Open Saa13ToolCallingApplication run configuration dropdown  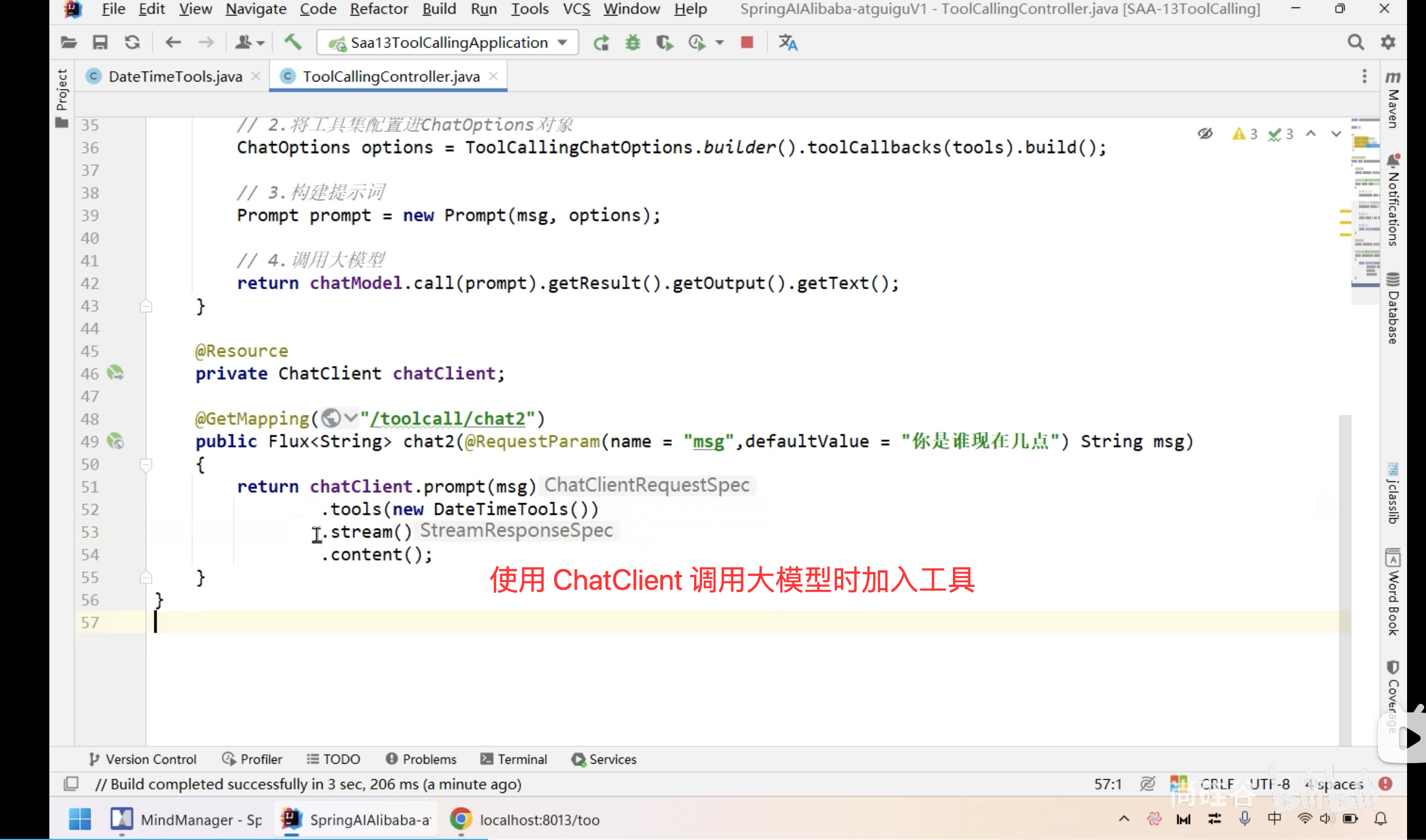pos(449,42)
